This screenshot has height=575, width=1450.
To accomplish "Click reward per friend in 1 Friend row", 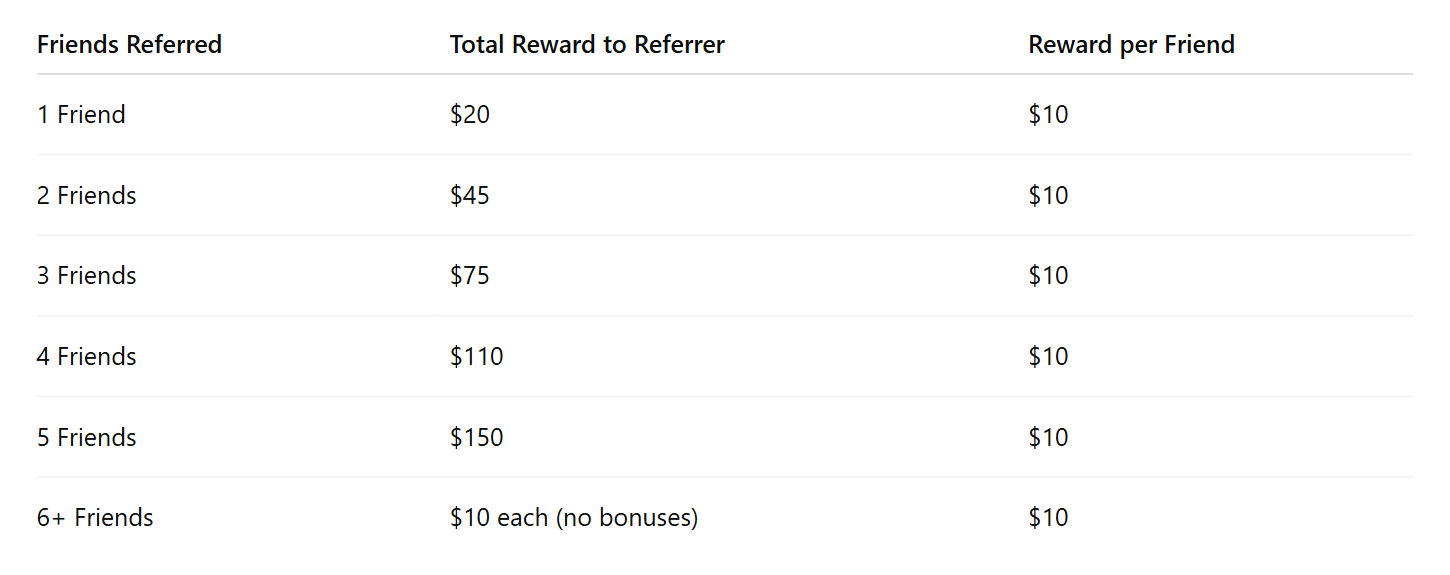I will click(x=1048, y=115).
